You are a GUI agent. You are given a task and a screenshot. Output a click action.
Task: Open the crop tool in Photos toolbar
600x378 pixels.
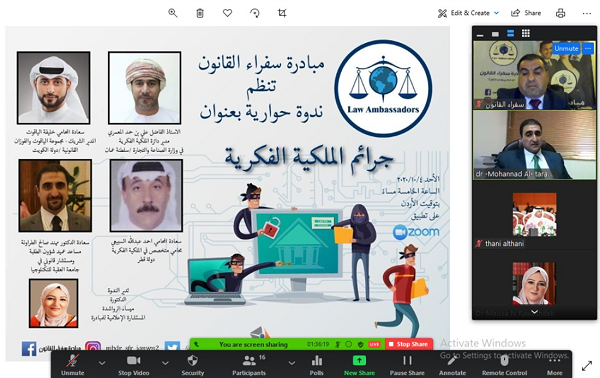point(282,13)
